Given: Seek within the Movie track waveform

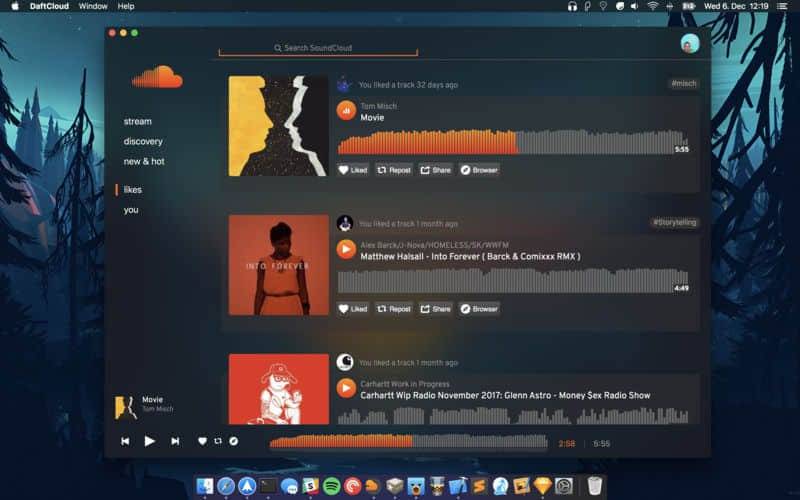Looking at the screenshot, I should (513, 142).
